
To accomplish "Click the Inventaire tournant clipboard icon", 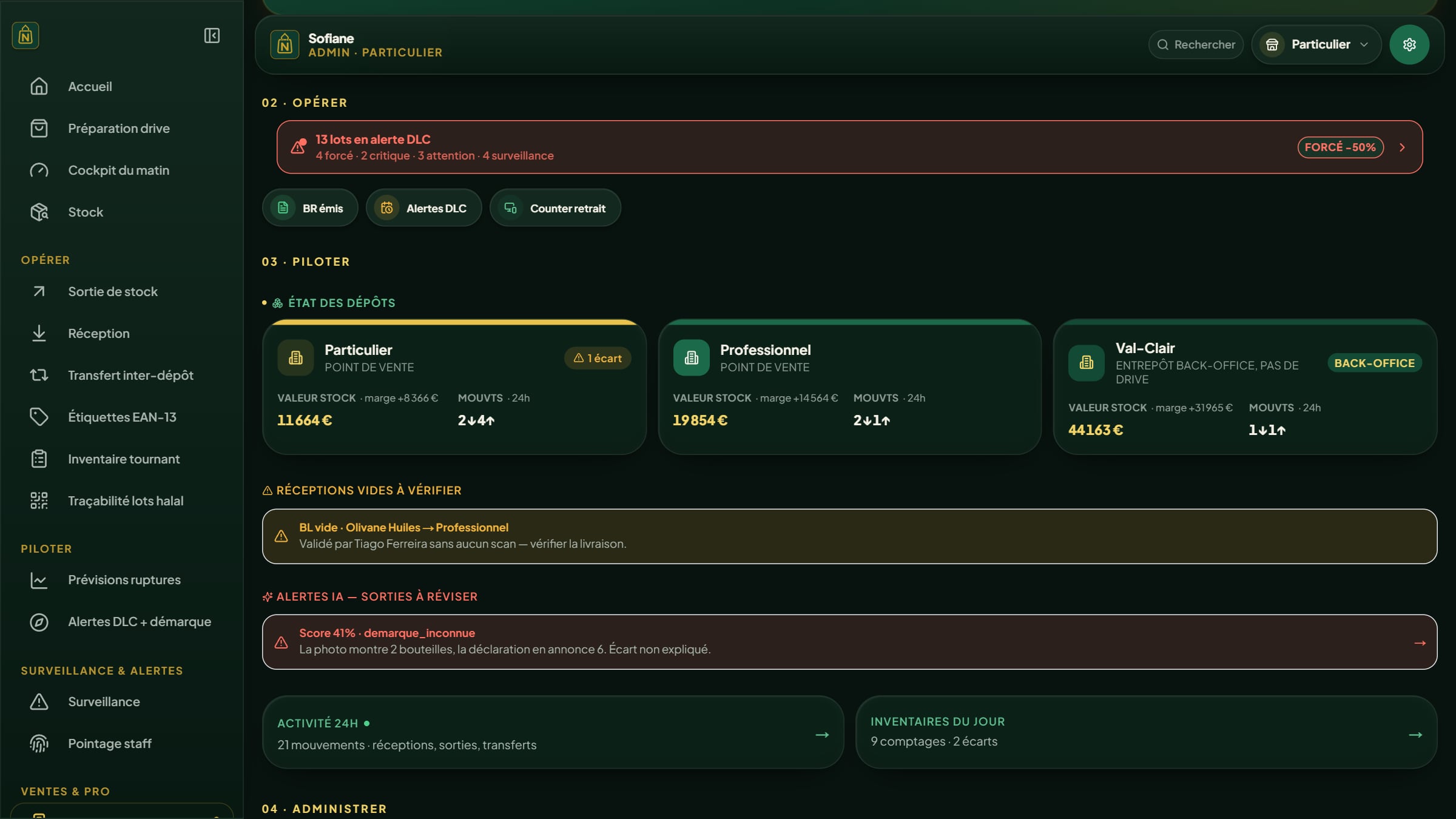I will [x=39, y=459].
